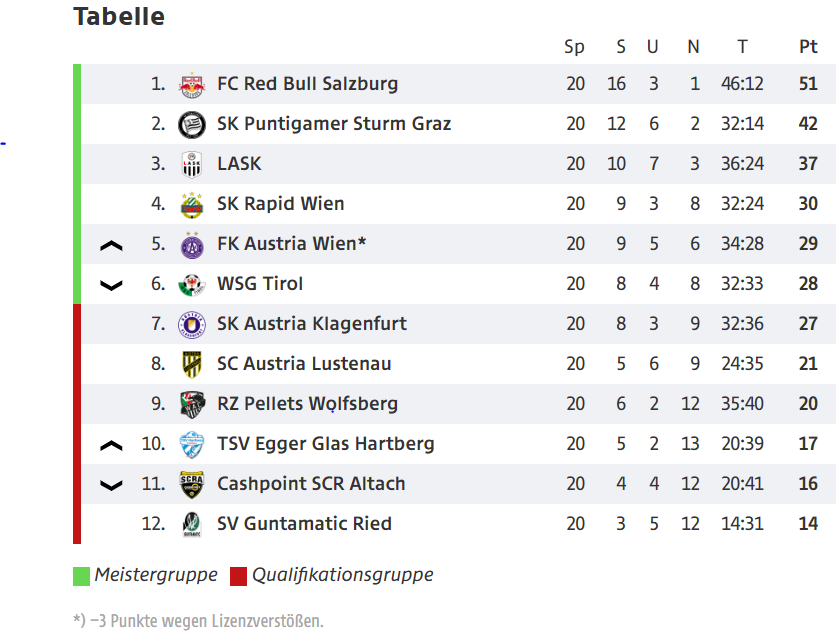Click the down arrow beside WSG Tirol
The height and width of the screenshot is (637, 840).
112,285
